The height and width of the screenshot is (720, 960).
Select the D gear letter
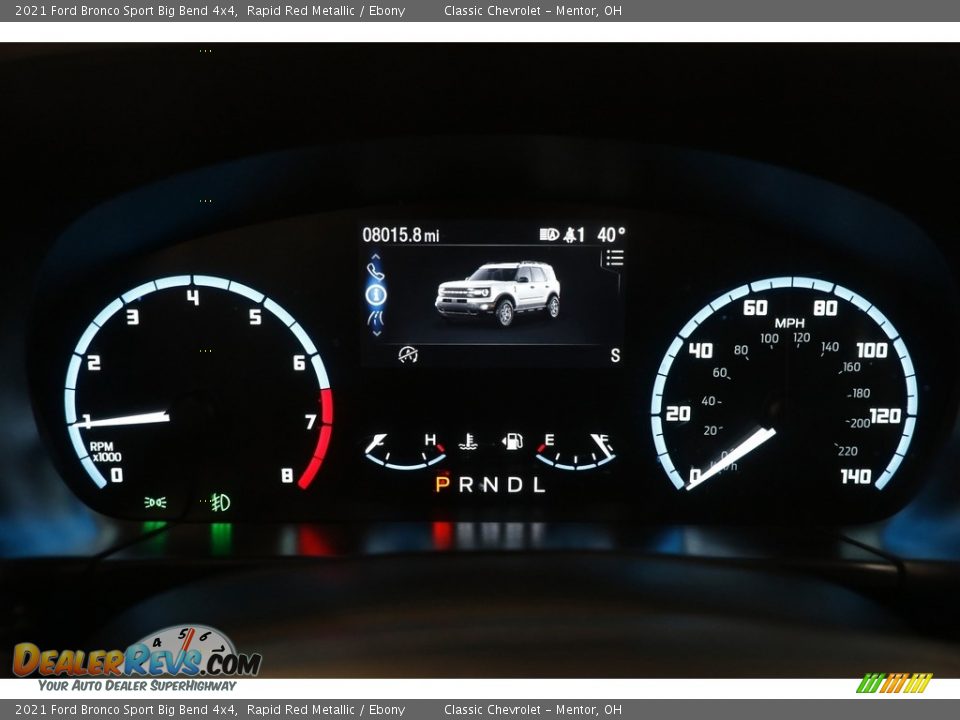pyautogui.click(x=515, y=485)
